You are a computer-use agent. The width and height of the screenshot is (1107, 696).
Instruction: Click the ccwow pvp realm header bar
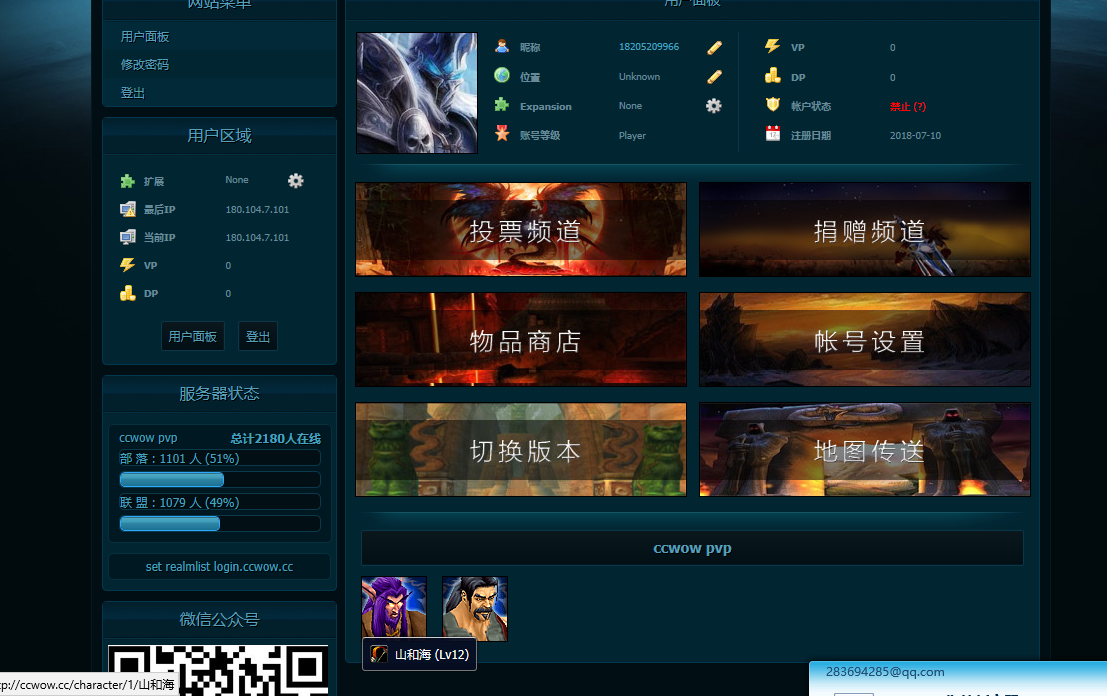pyautogui.click(x=692, y=548)
